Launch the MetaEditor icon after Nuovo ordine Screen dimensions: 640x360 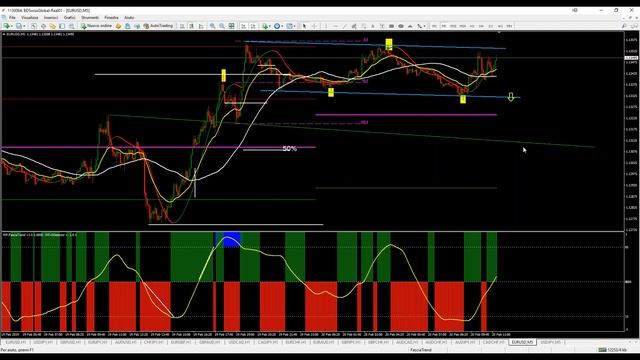[x=118, y=26]
